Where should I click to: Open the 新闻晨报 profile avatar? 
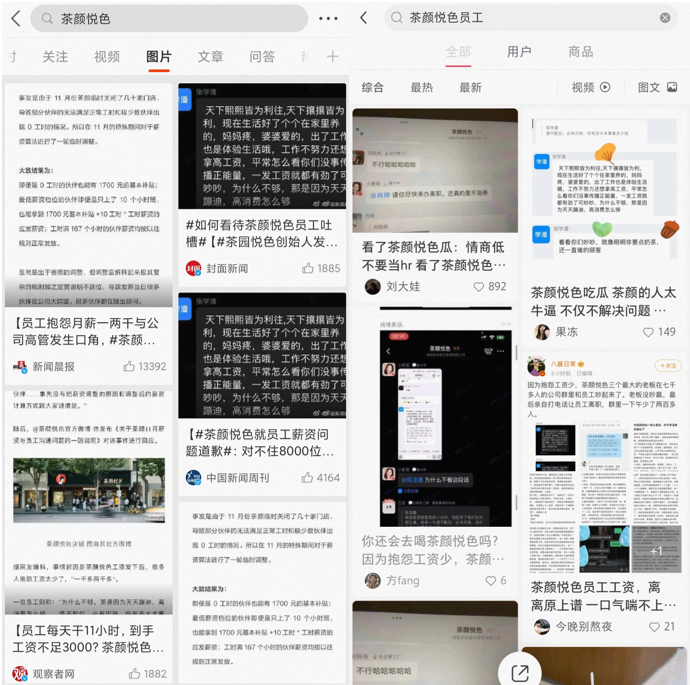(20, 366)
